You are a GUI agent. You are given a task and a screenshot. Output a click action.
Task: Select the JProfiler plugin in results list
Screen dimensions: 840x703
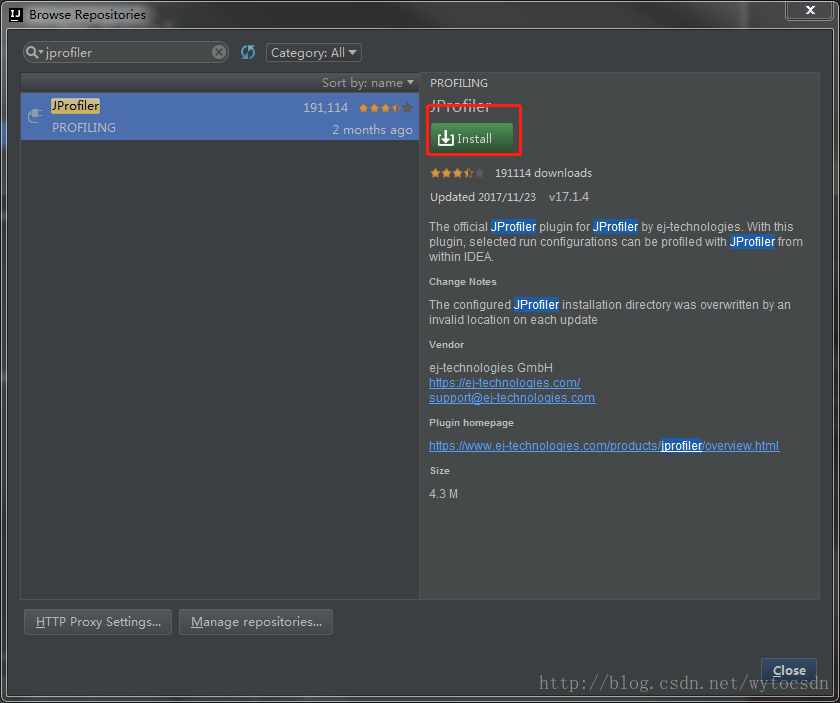(x=220, y=116)
